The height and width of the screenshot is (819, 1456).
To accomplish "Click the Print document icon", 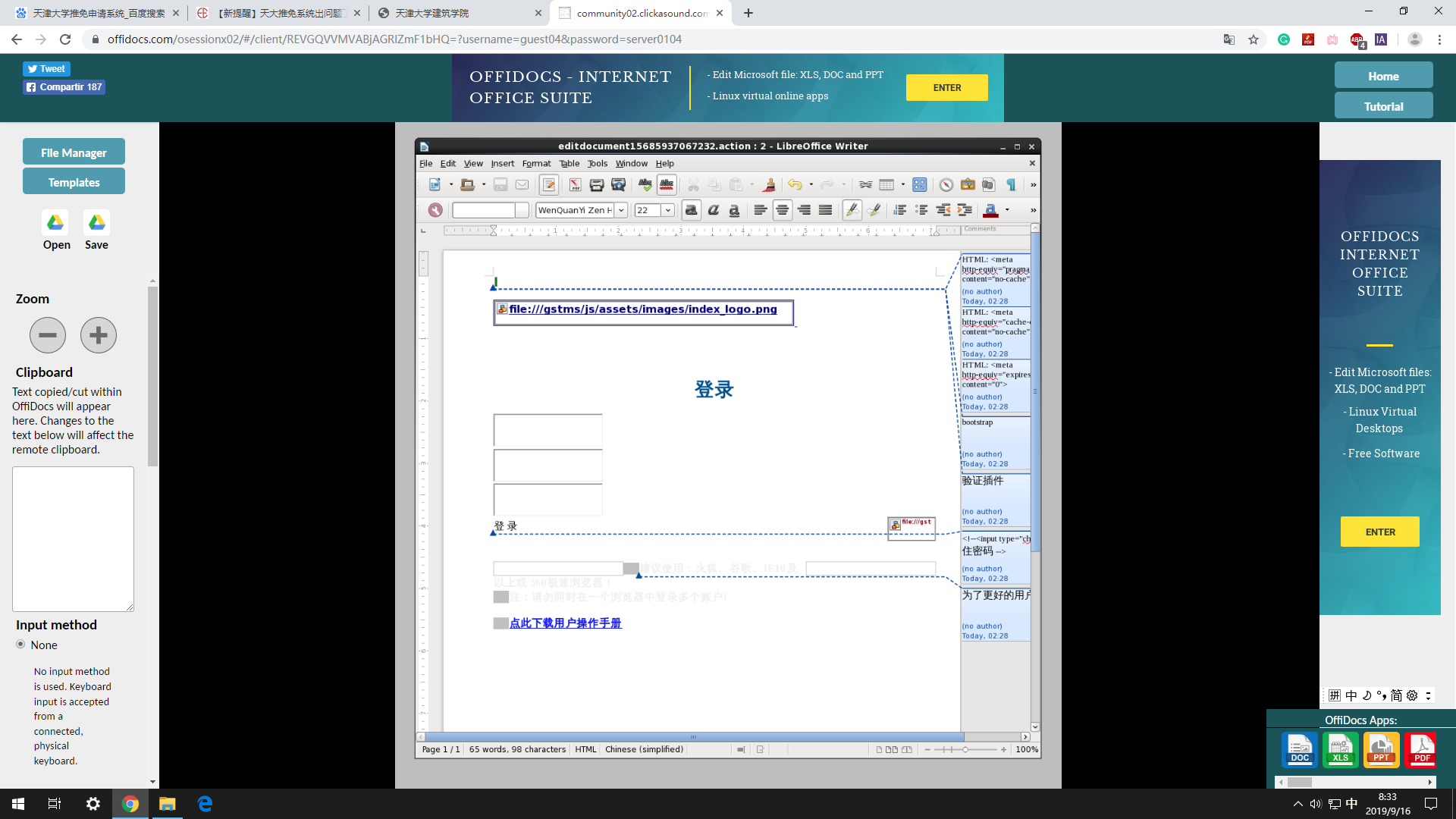I will [x=597, y=185].
